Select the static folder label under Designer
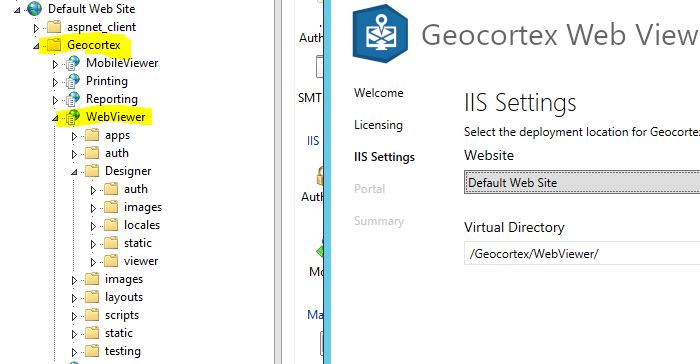 (138, 243)
